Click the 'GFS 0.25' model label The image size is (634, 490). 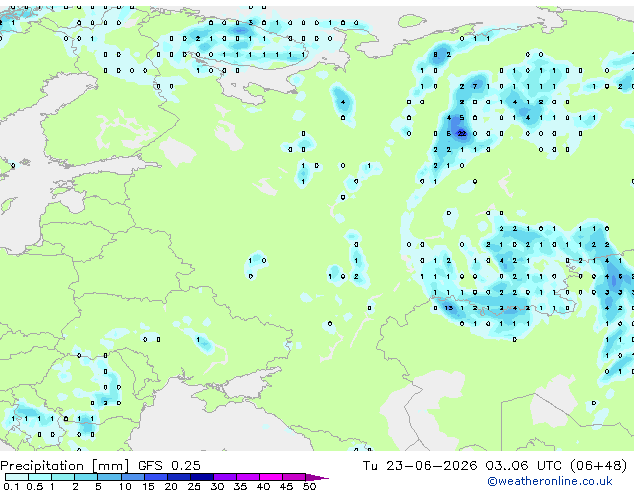click(169, 465)
